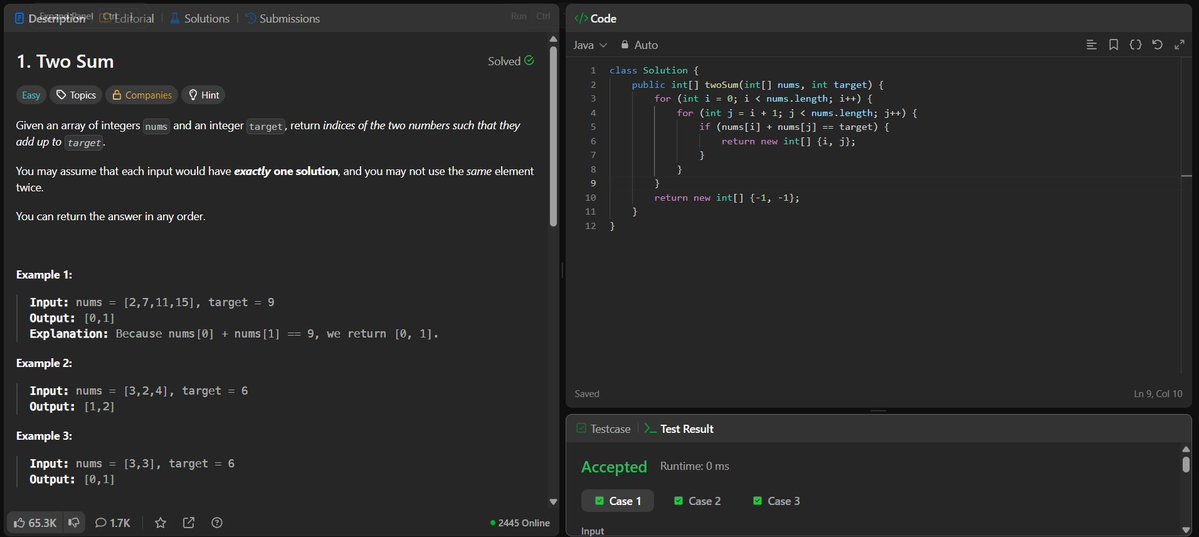Click the Solutions flask icon
Viewport: 1199px width, 537px height.
point(175,18)
